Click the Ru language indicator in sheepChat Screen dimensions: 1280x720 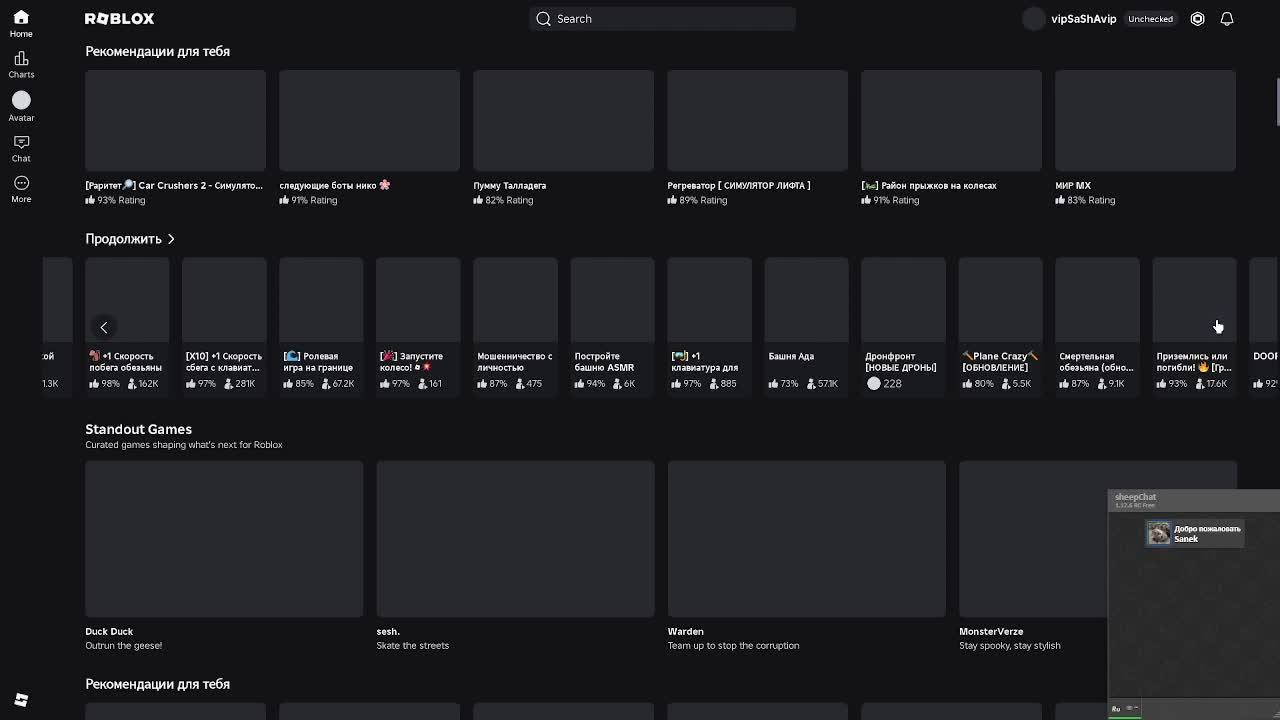[x=1116, y=709]
